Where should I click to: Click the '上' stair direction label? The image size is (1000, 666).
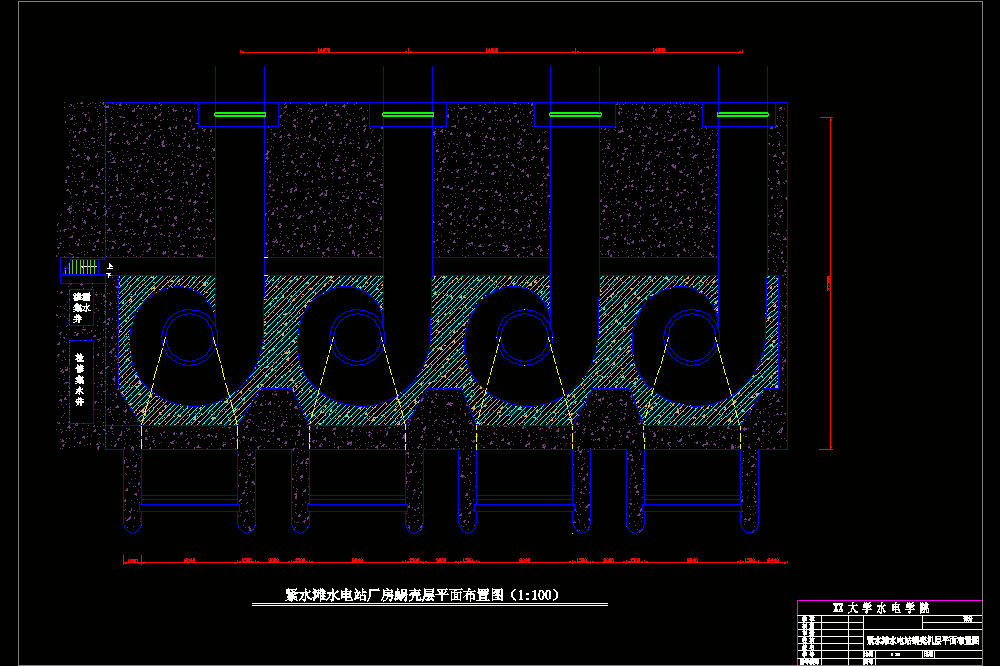click(x=110, y=266)
